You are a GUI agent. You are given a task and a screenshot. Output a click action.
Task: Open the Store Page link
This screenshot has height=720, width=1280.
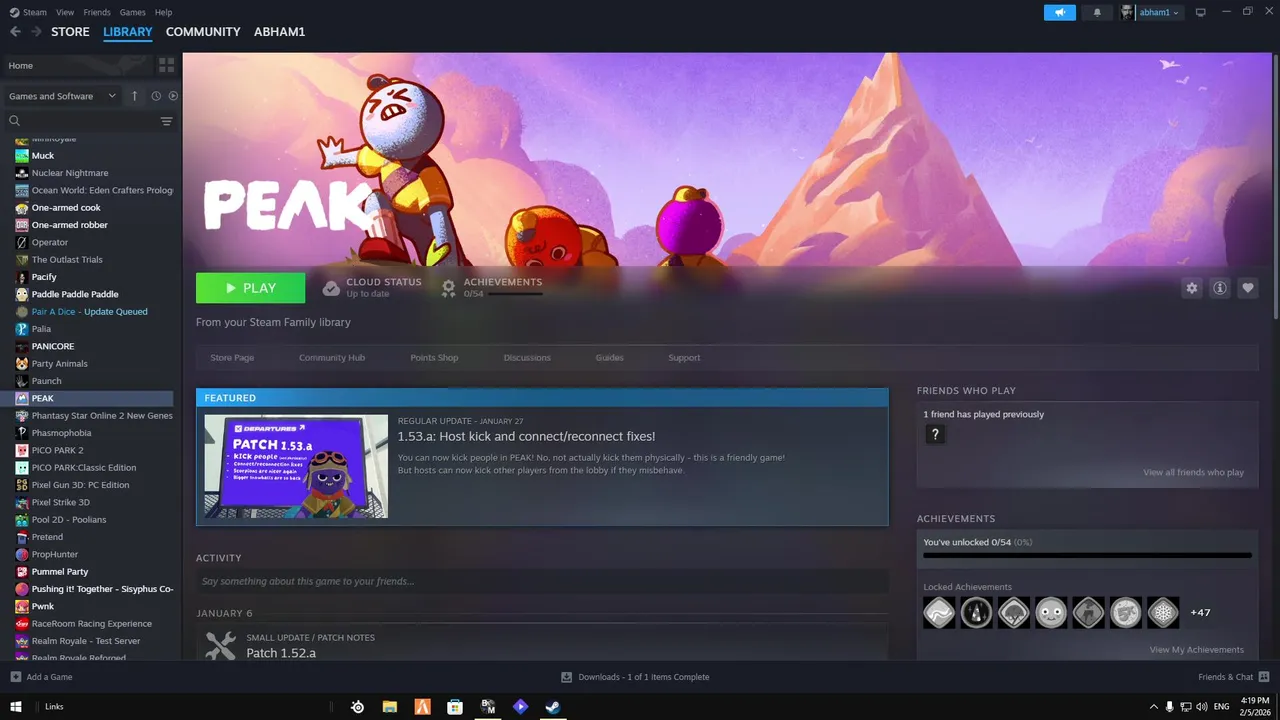(232, 357)
